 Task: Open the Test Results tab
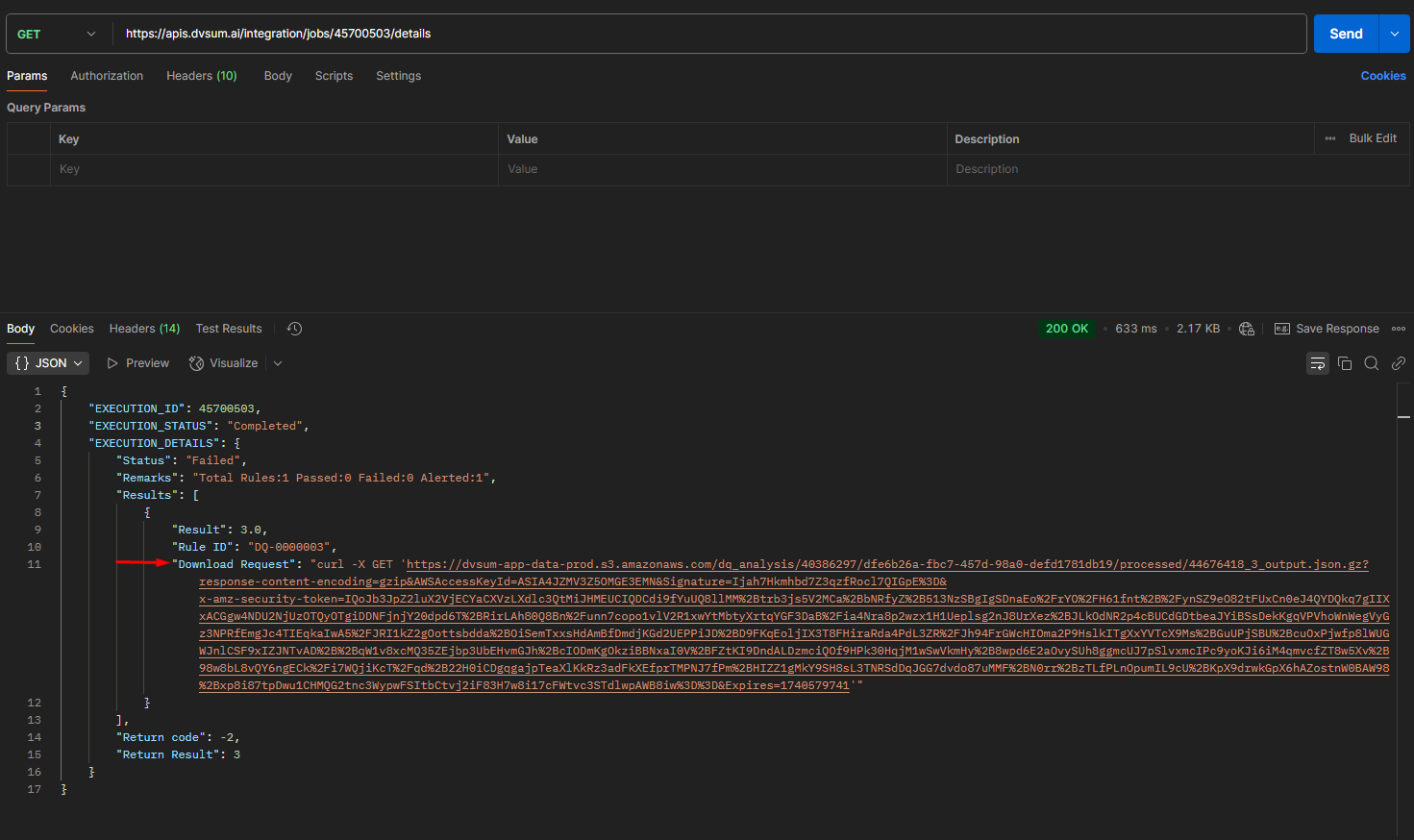(229, 329)
